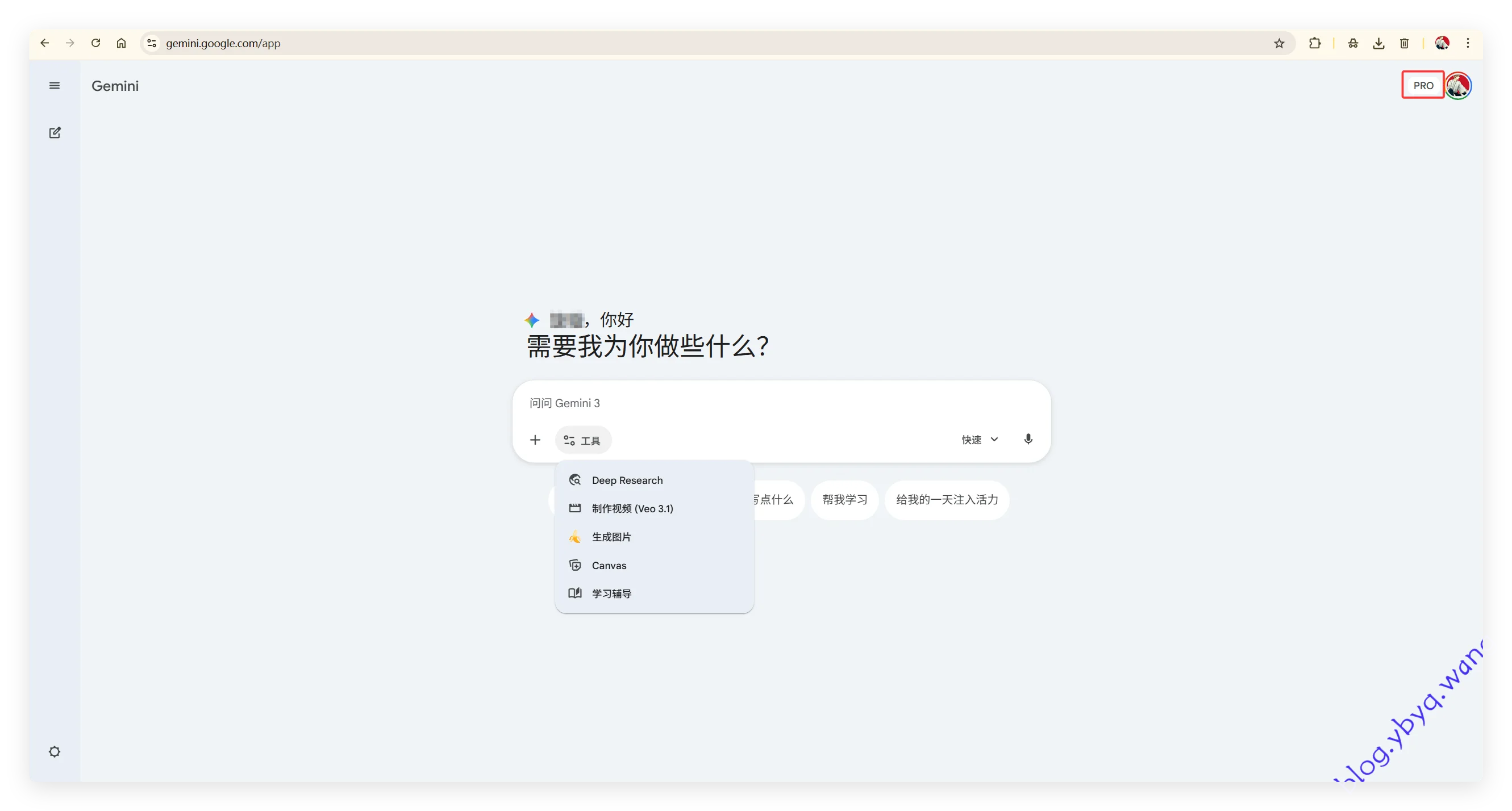The height and width of the screenshot is (811, 1512).
Task: Click the PRO badge
Action: (1423, 85)
